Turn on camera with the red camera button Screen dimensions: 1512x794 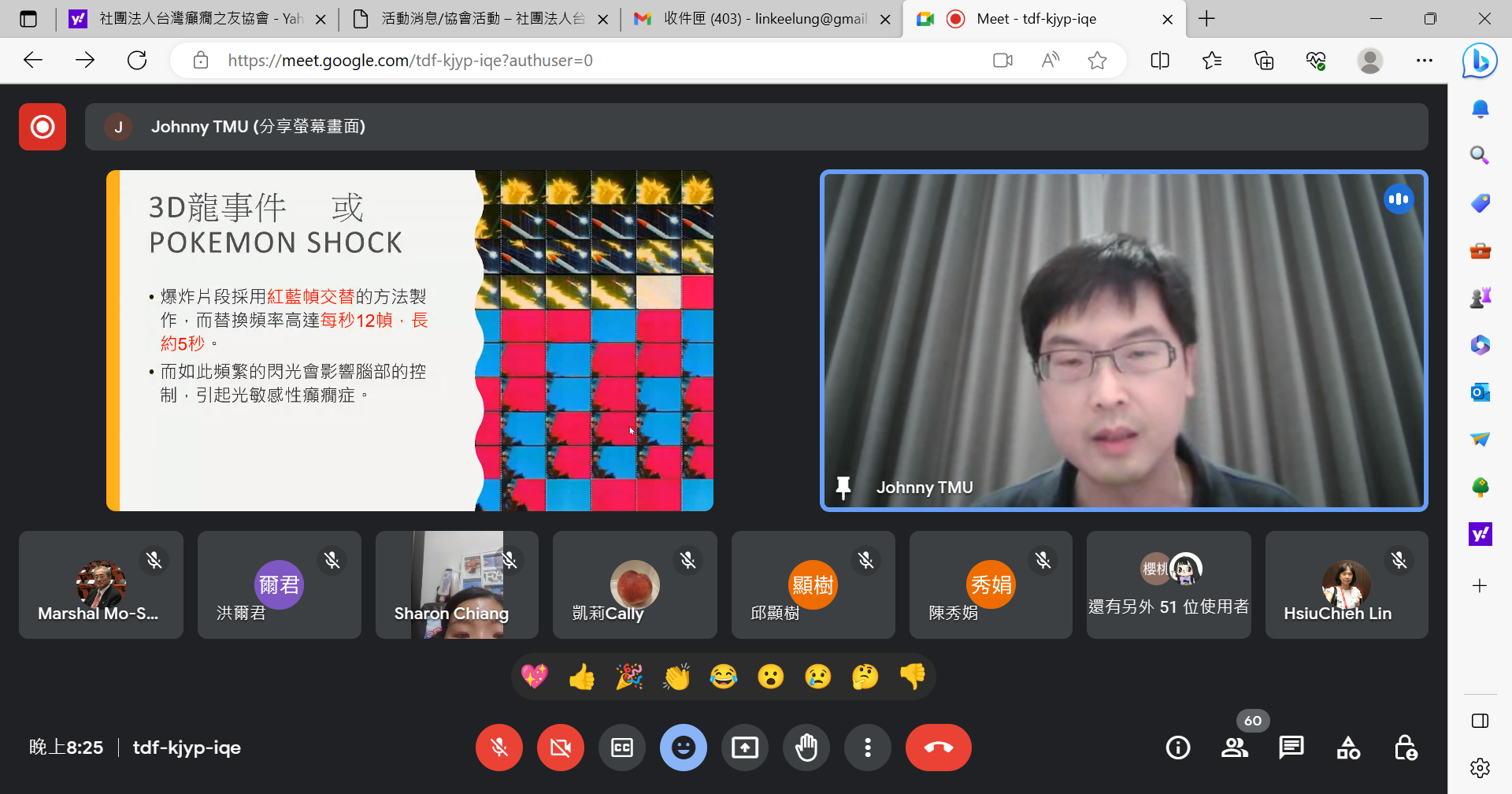click(x=561, y=748)
